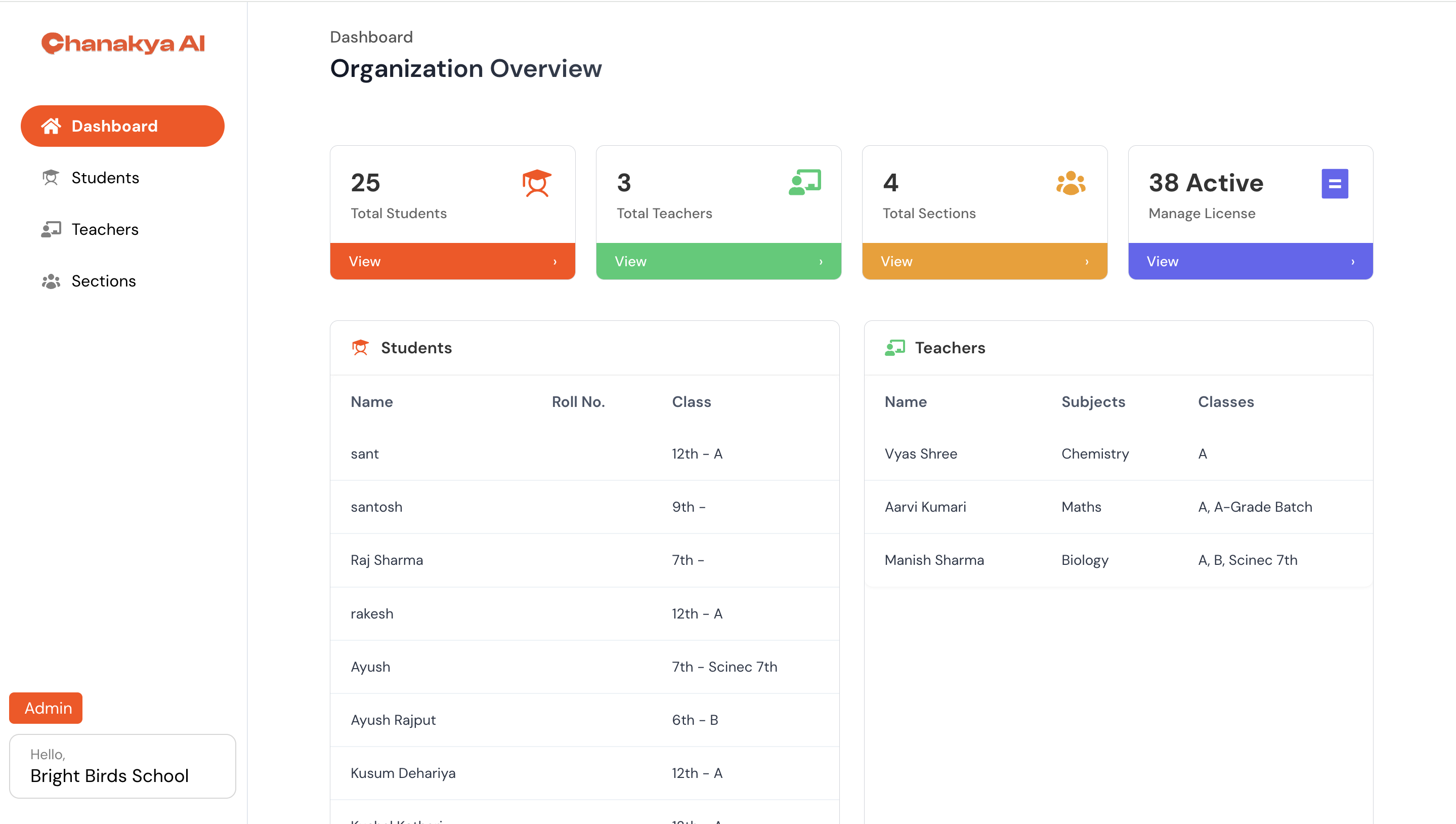1456x824 pixels.
Task: Click the Students panel title
Action: 416,348
